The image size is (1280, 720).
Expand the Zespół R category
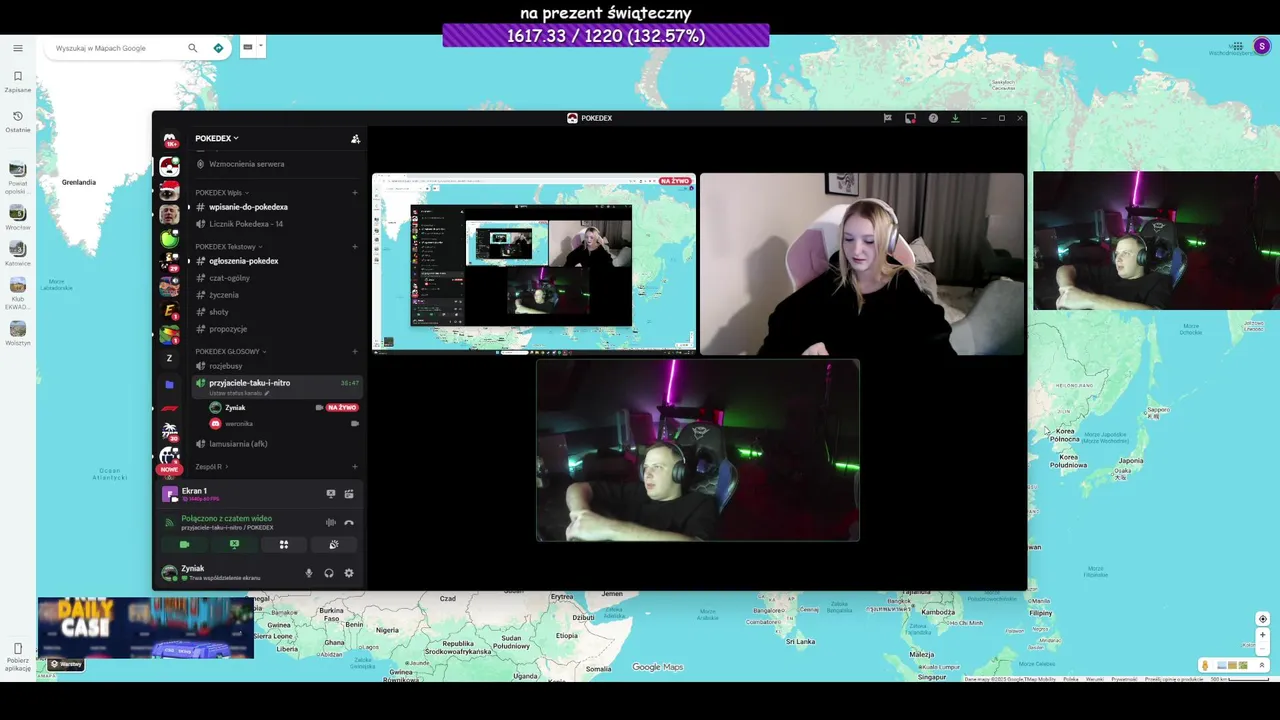coord(212,467)
